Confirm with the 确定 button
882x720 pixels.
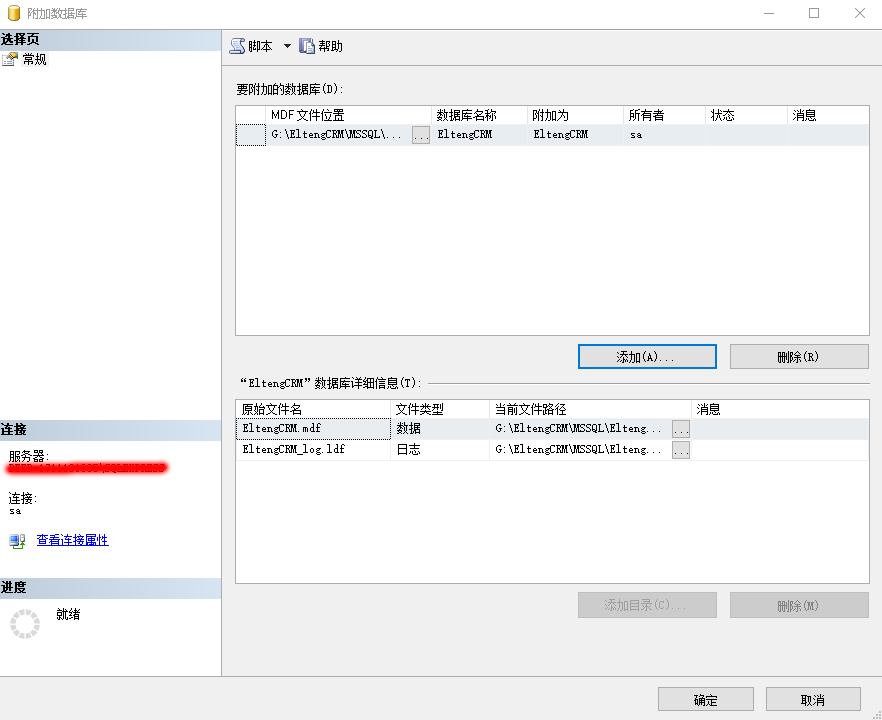pyautogui.click(x=705, y=700)
